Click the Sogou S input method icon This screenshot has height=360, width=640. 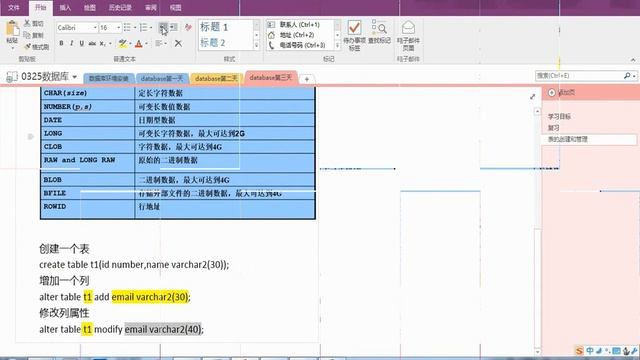[x=579, y=351]
